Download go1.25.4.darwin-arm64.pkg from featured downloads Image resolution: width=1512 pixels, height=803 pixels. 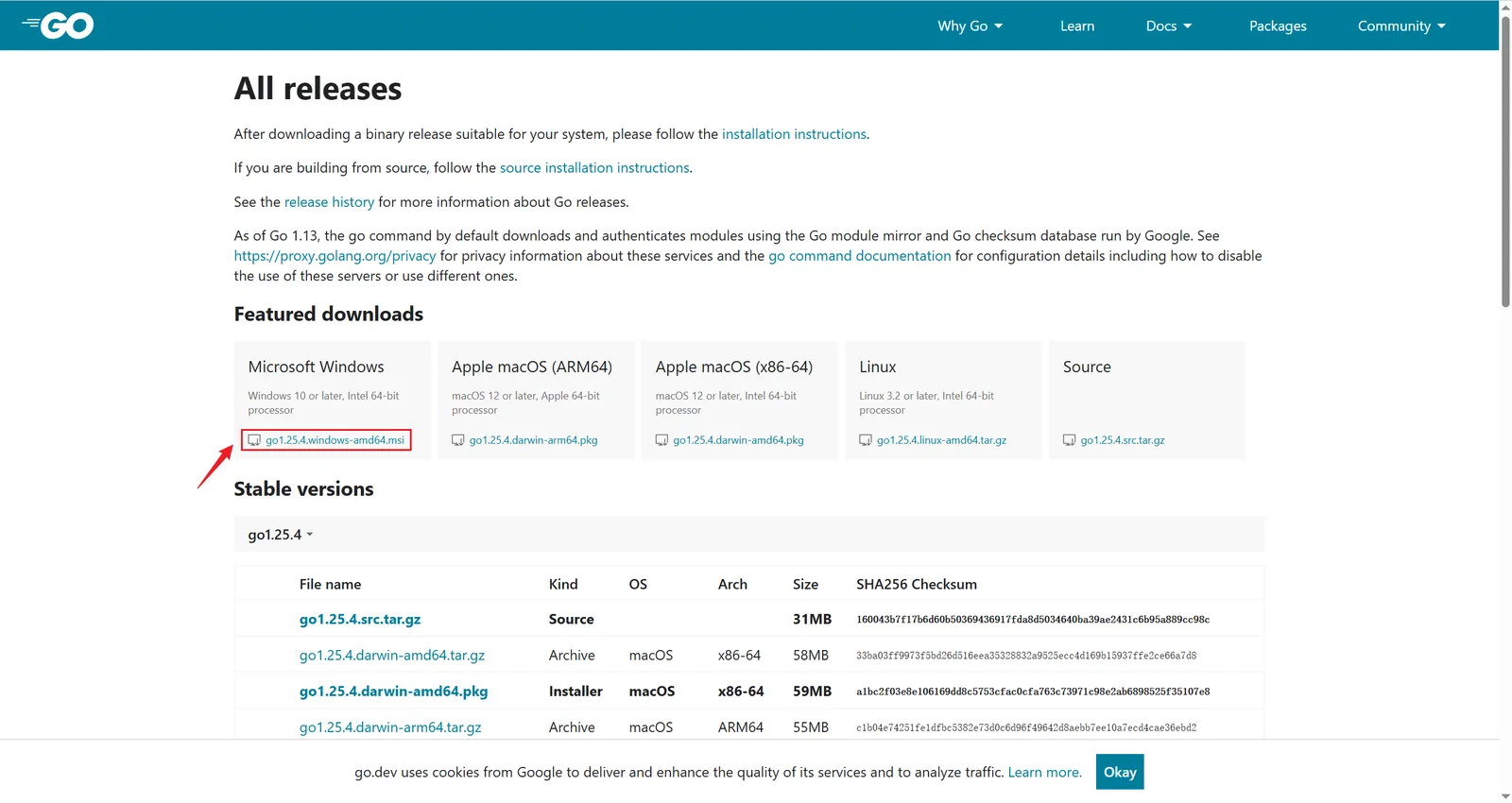click(x=533, y=440)
